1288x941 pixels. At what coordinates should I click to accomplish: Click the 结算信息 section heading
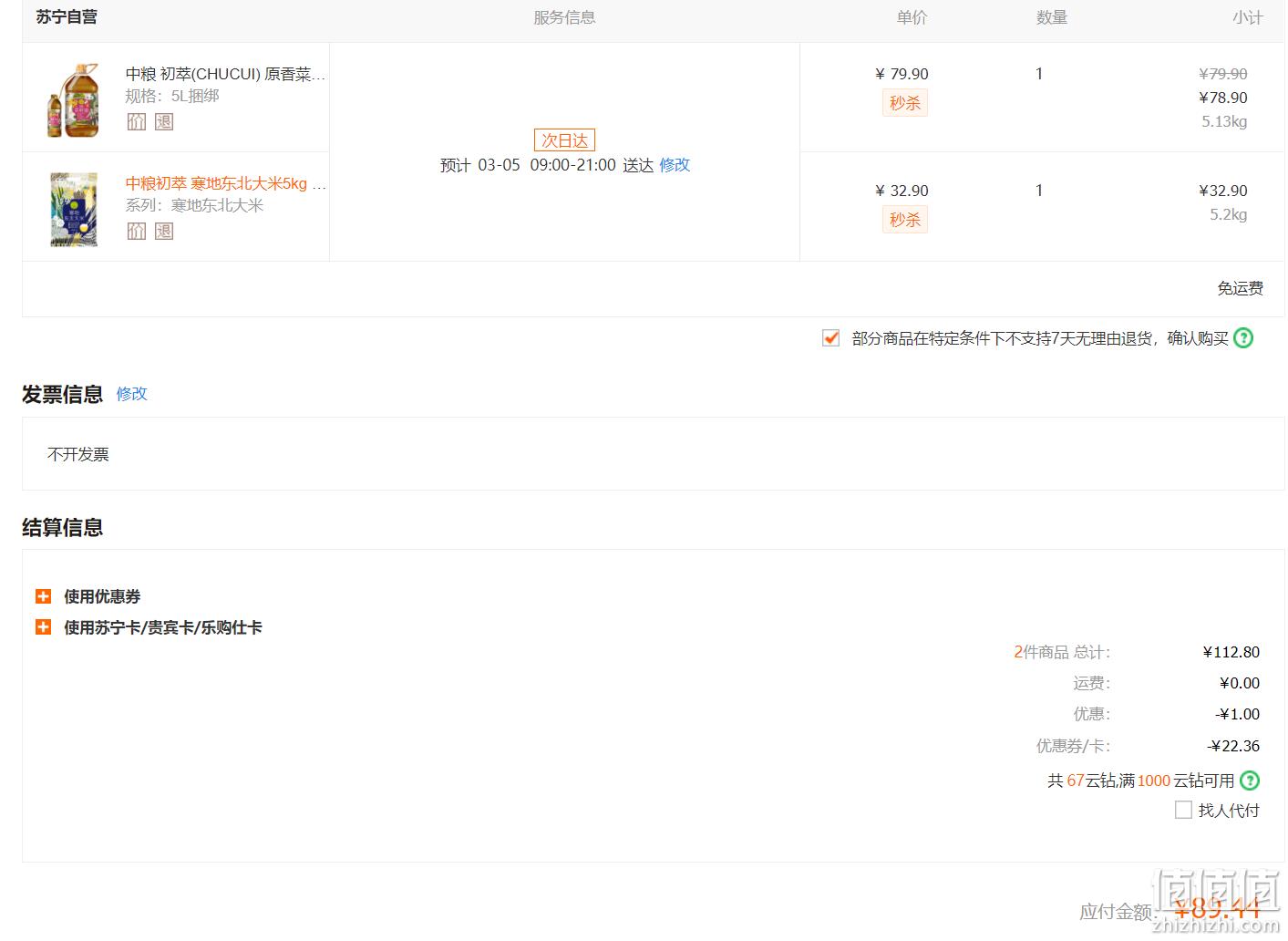point(63,528)
